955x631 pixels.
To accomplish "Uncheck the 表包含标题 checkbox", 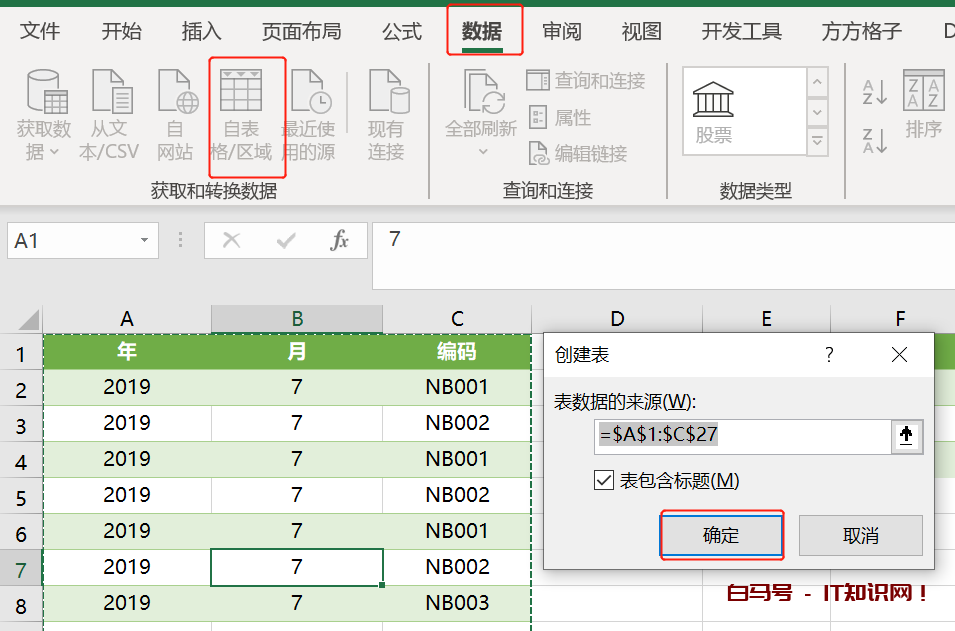I will coord(603,480).
